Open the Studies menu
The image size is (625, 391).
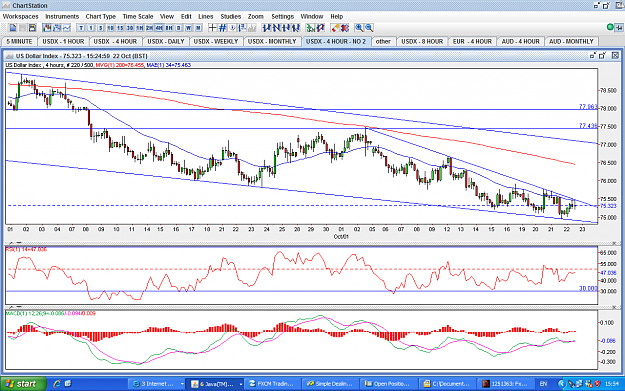[231, 16]
